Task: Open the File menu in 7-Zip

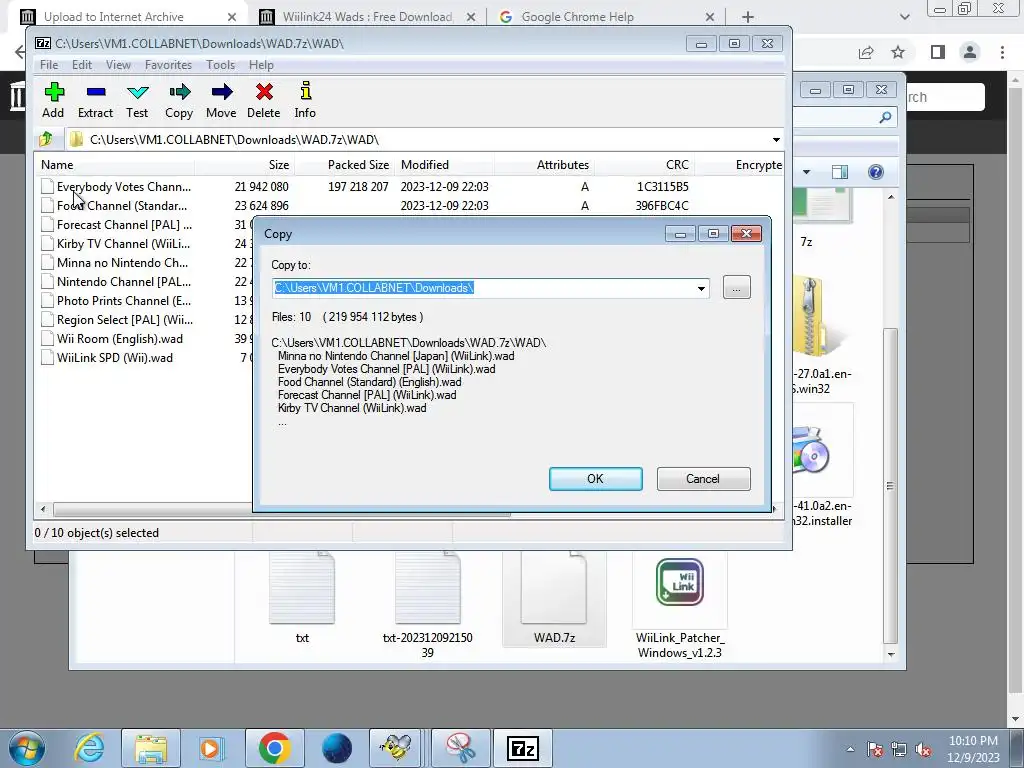Action: pyautogui.click(x=49, y=65)
